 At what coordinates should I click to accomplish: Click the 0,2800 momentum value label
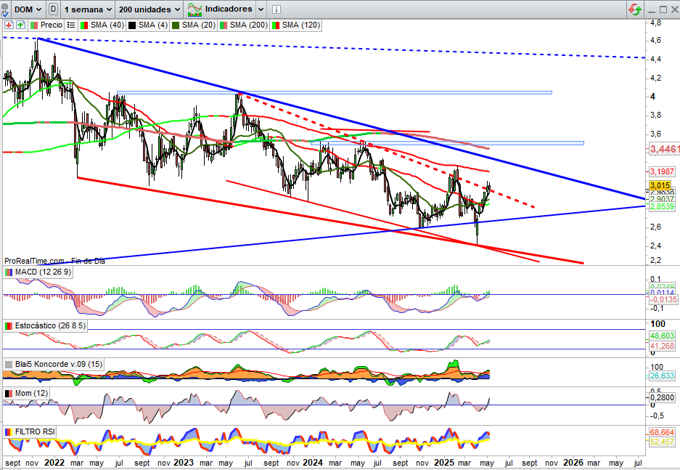coord(664,398)
